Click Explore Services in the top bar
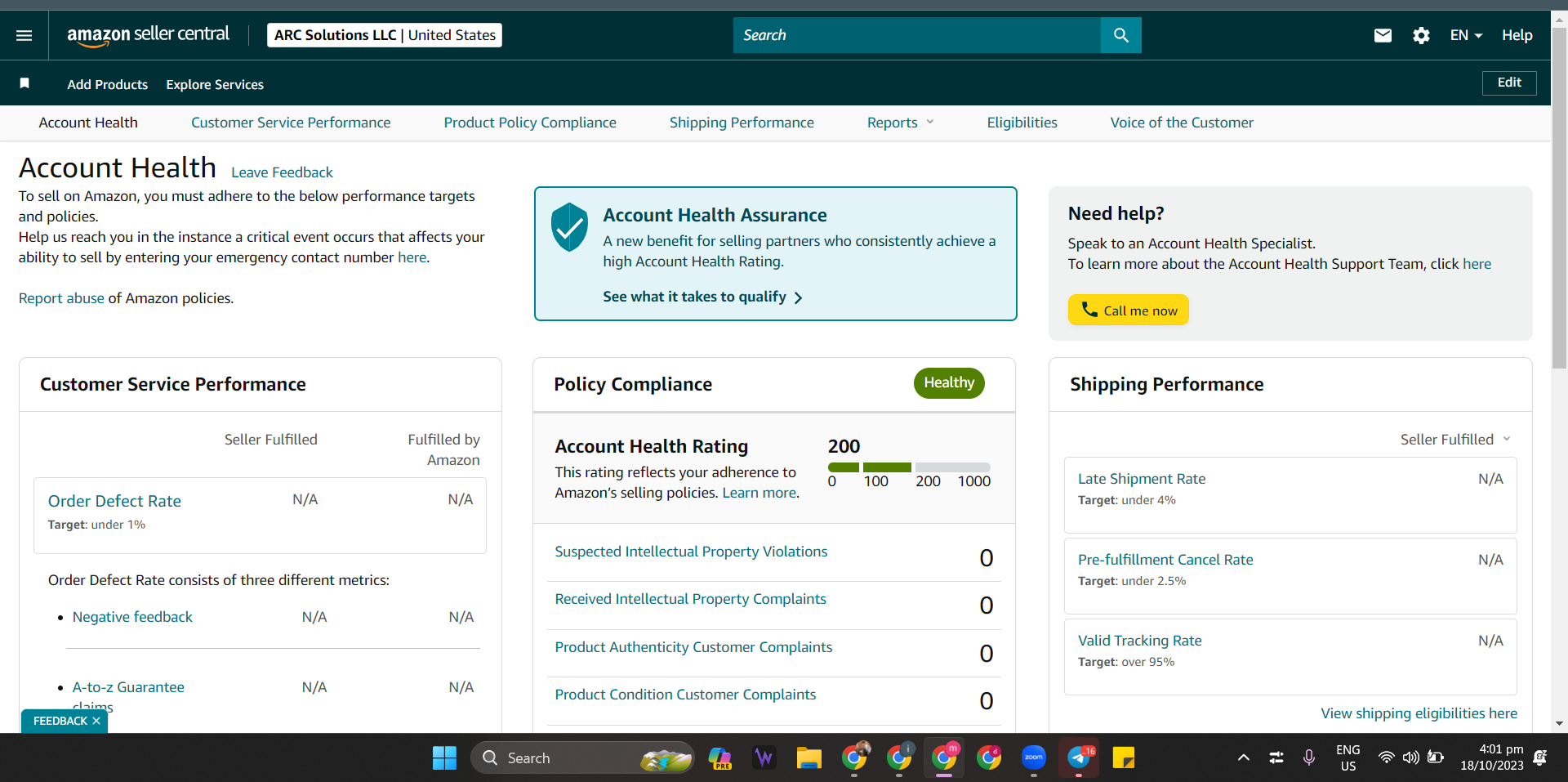1568x782 pixels. [x=215, y=84]
